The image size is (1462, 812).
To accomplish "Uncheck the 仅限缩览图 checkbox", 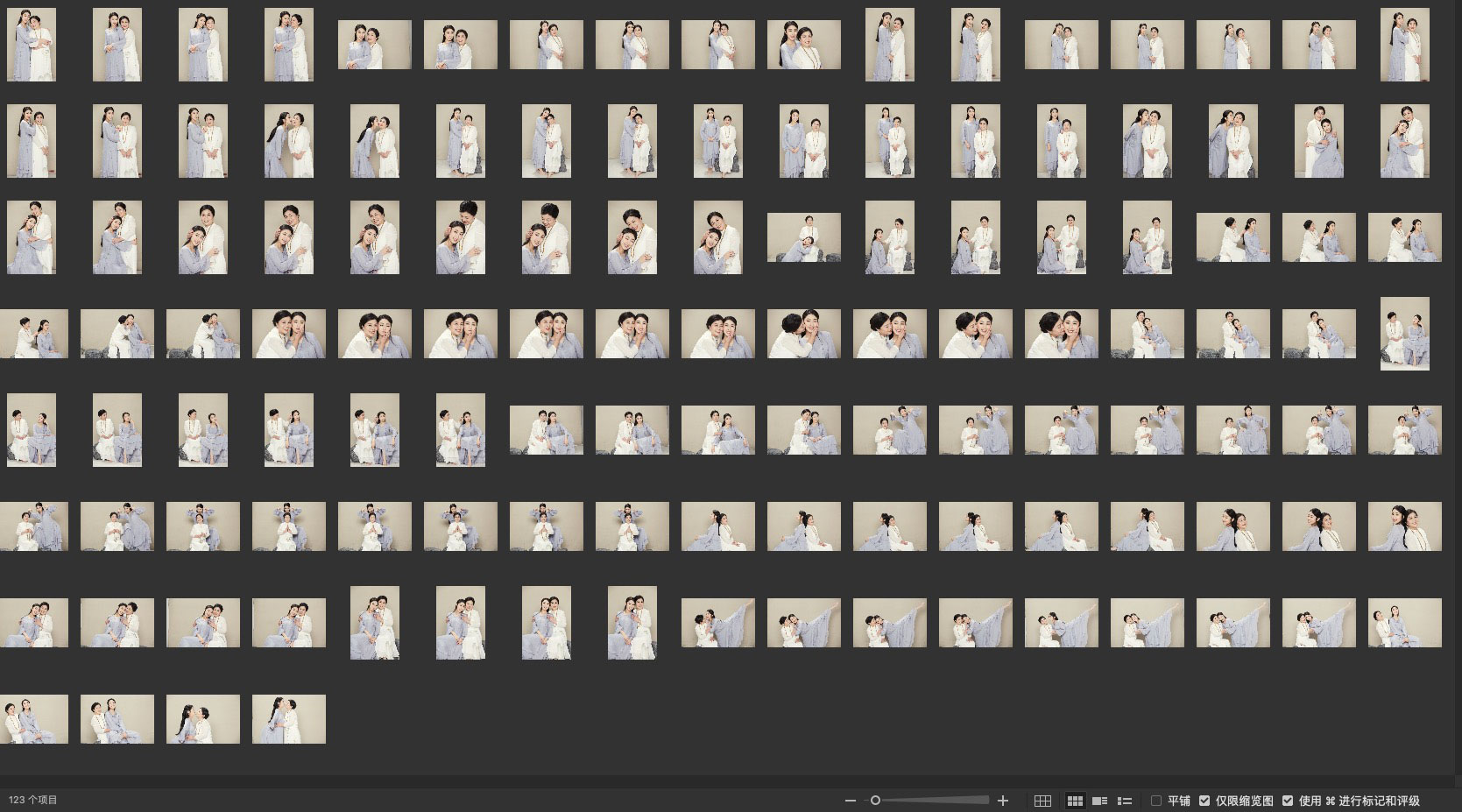I will click(1204, 801).
